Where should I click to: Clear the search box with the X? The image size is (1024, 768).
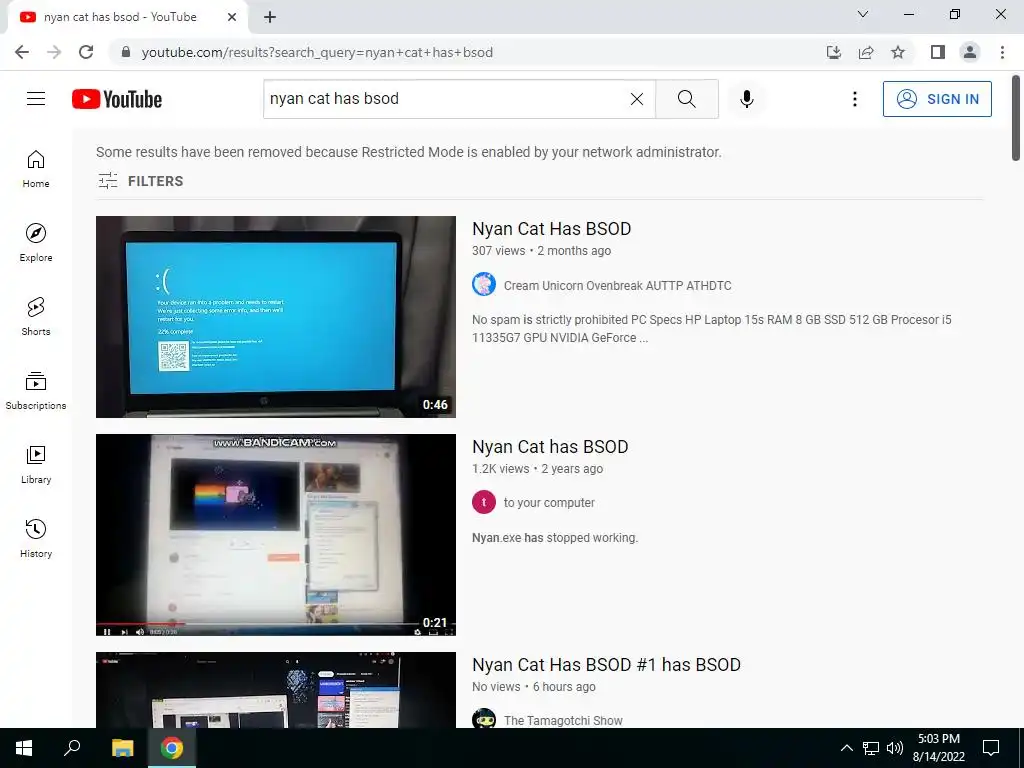click(637, 99)
